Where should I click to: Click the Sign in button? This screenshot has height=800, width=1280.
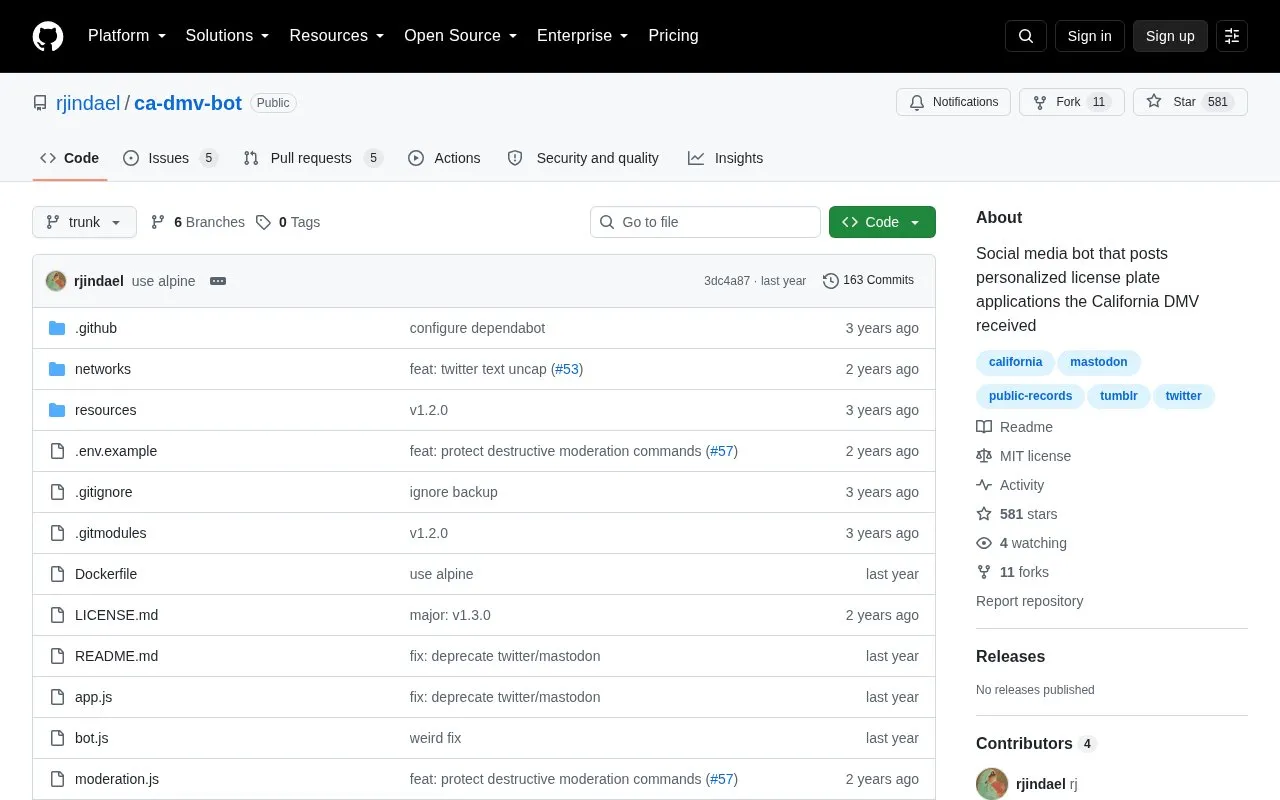click(1090, 36)
